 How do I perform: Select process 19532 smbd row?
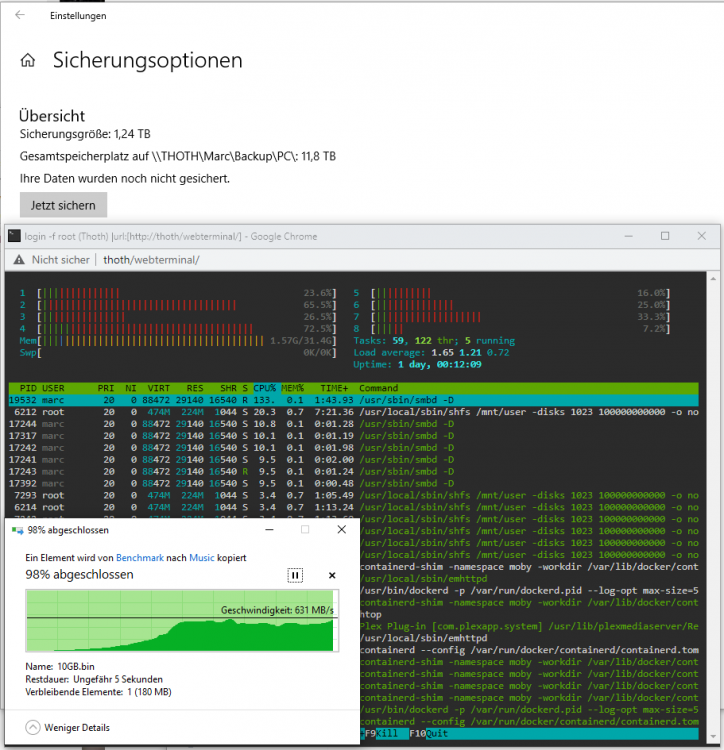click(353, 400)
